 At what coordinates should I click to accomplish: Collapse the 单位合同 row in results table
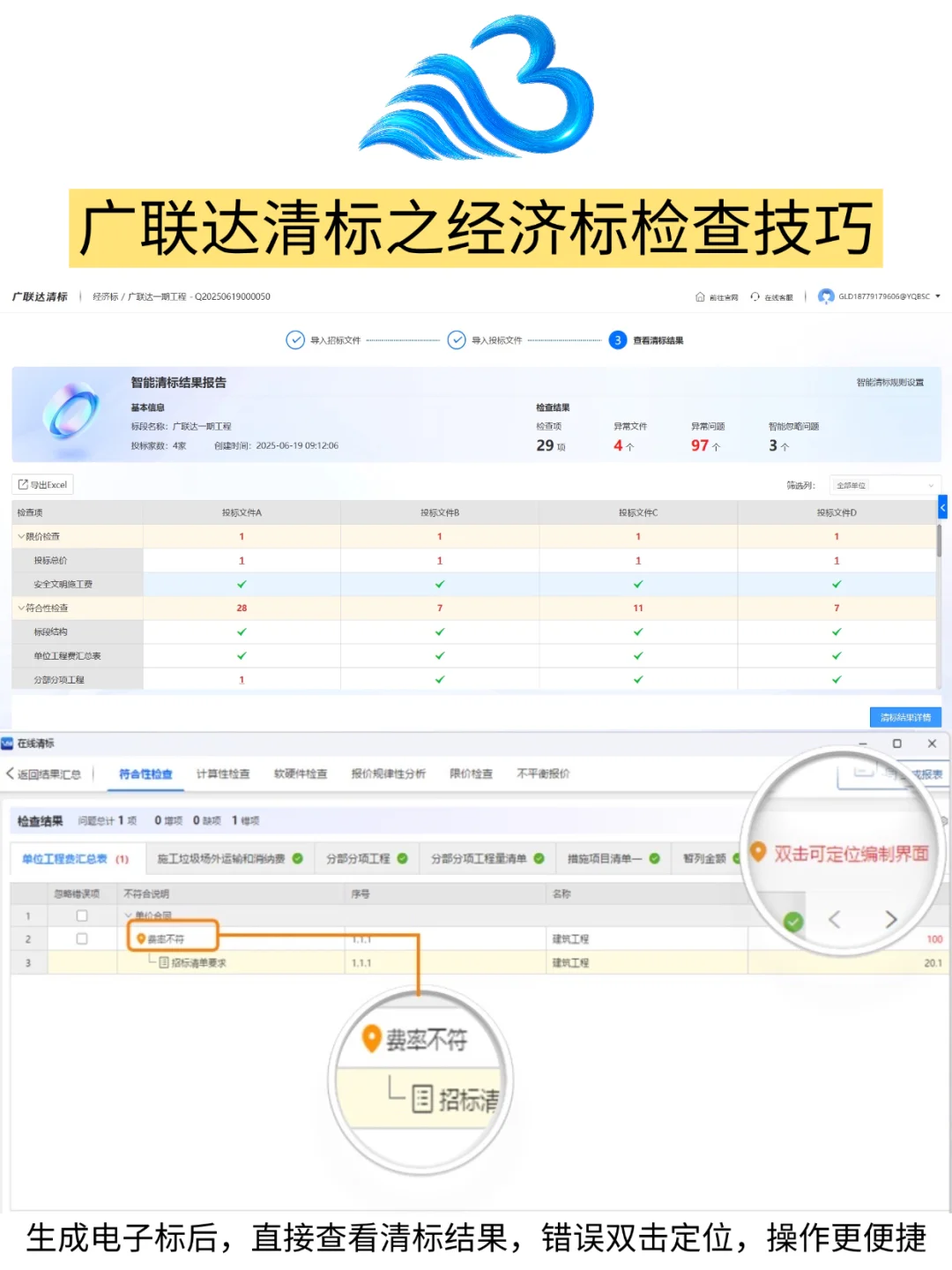pos(130,914)
